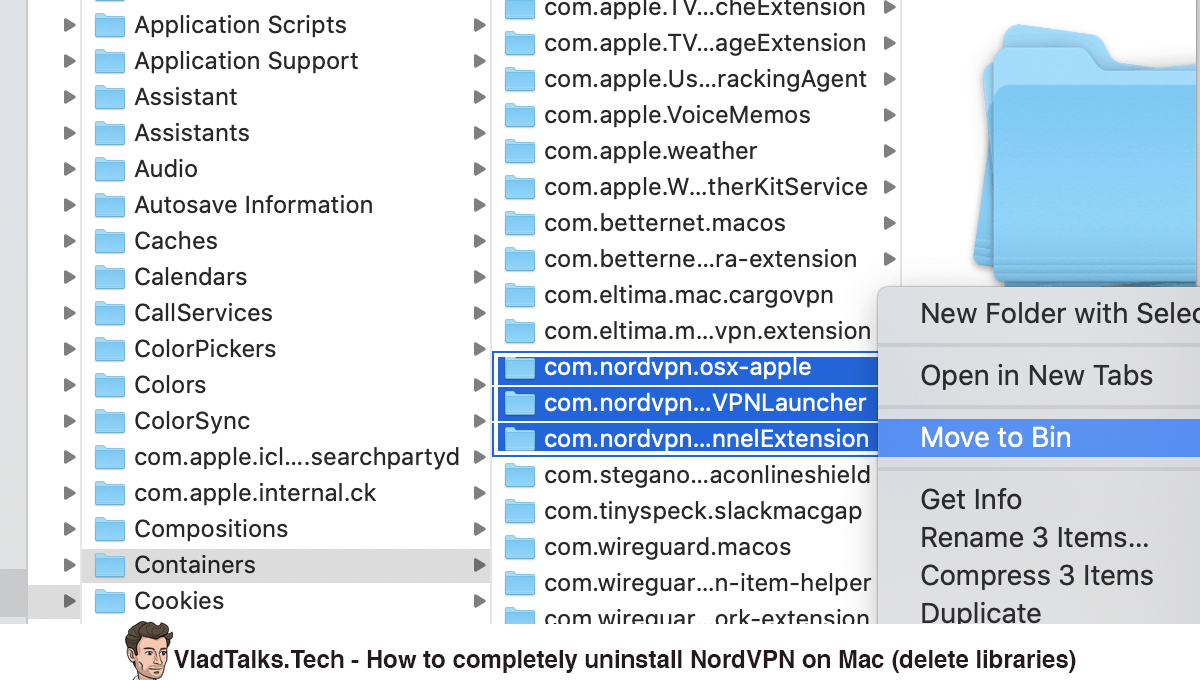This screenshot has height=680, width=1200.
Task: Click the Application Support folder icon
Action: pos(109,61)
